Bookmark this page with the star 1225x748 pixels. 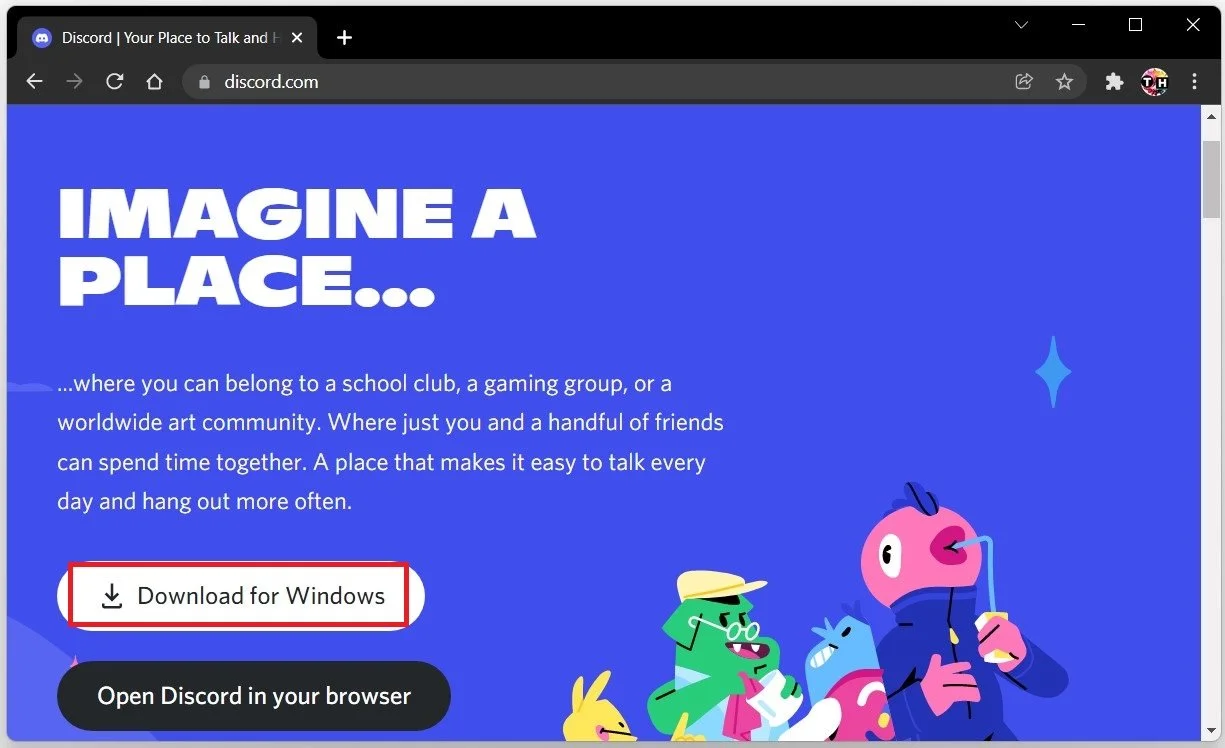[x=1064, y=82]
